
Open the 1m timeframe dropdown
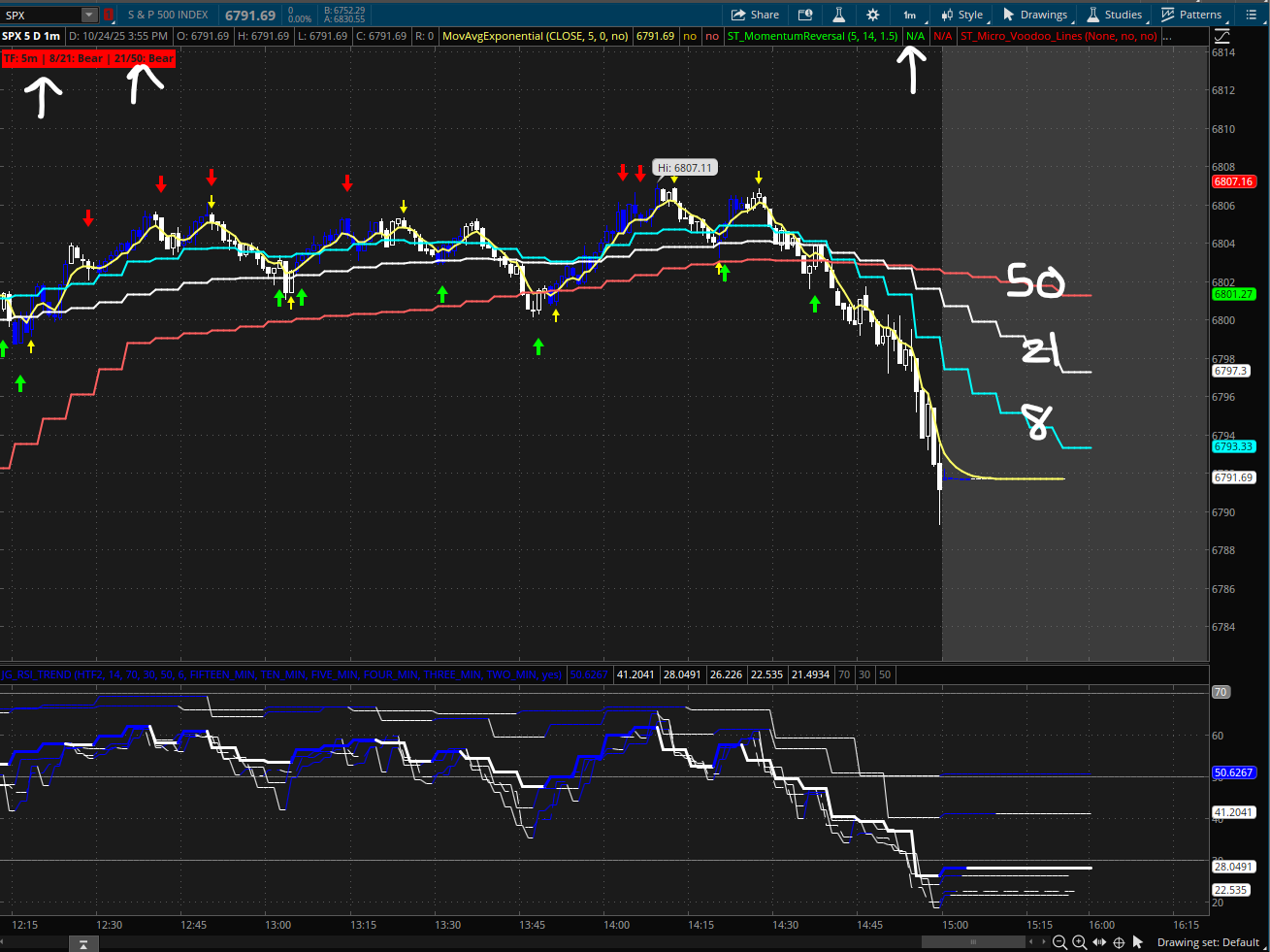913,15
